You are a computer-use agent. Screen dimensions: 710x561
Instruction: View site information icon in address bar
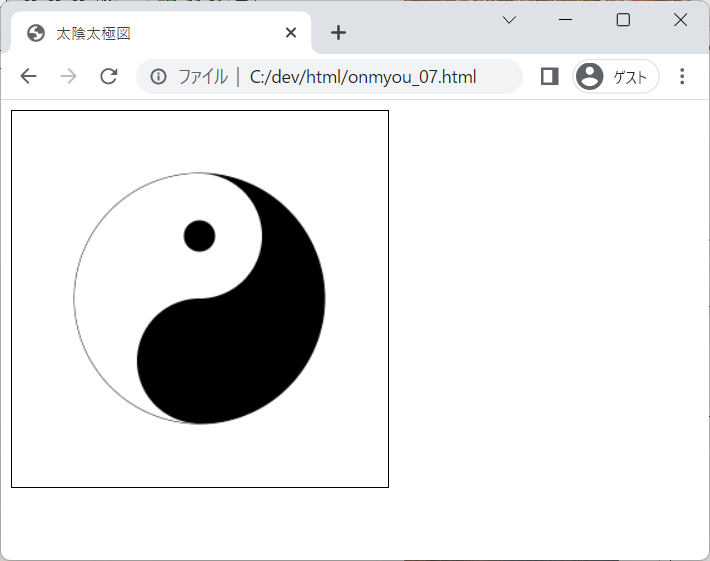click(158, 77)
